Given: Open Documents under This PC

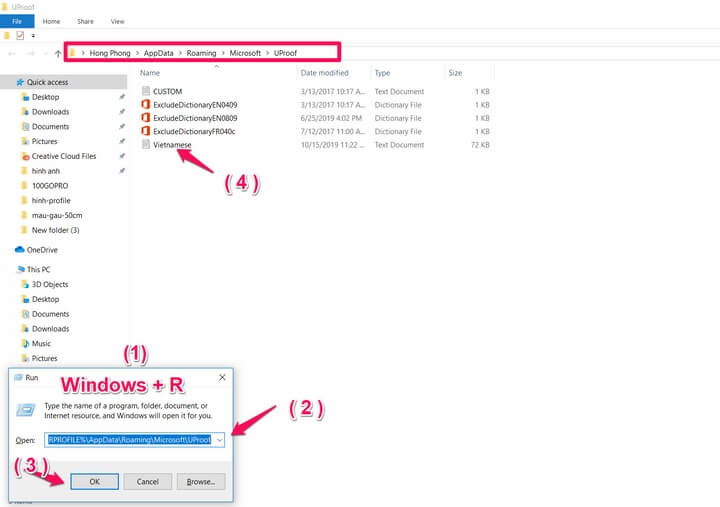Looking at the screenshot, I should (x=51, y=314).
